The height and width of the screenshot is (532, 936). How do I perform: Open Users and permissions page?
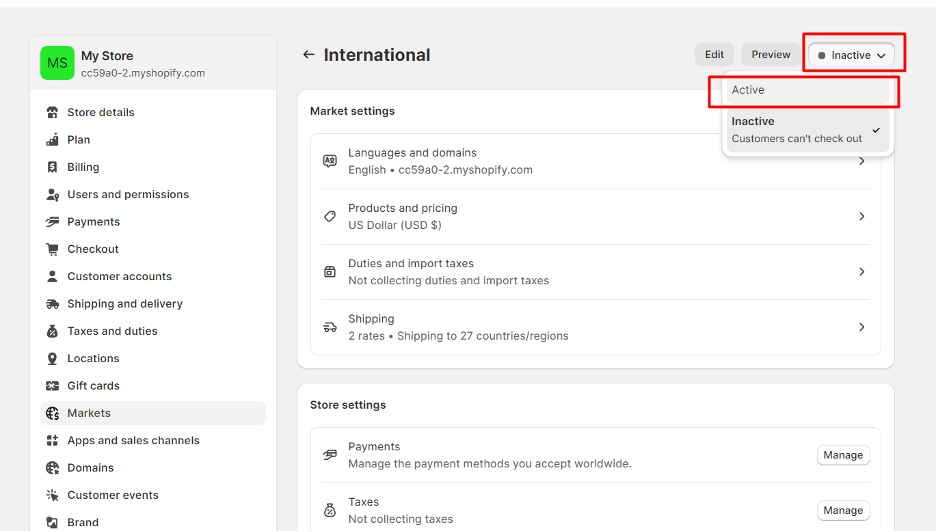[x=153, y=195]
